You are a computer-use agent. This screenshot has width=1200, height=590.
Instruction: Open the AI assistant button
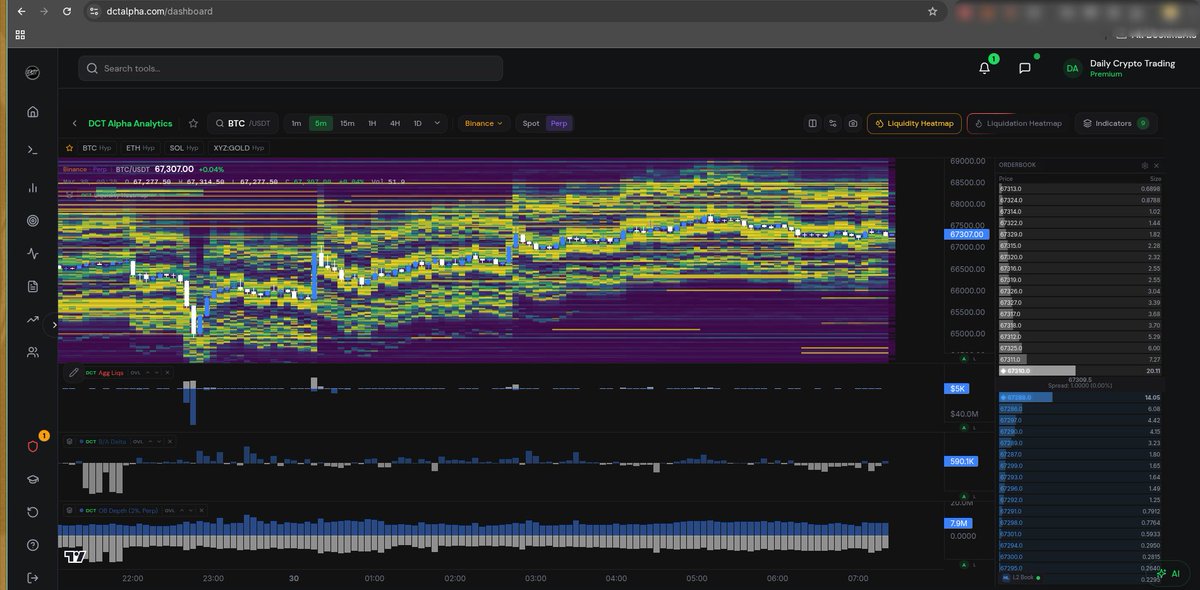(1167, 572)
